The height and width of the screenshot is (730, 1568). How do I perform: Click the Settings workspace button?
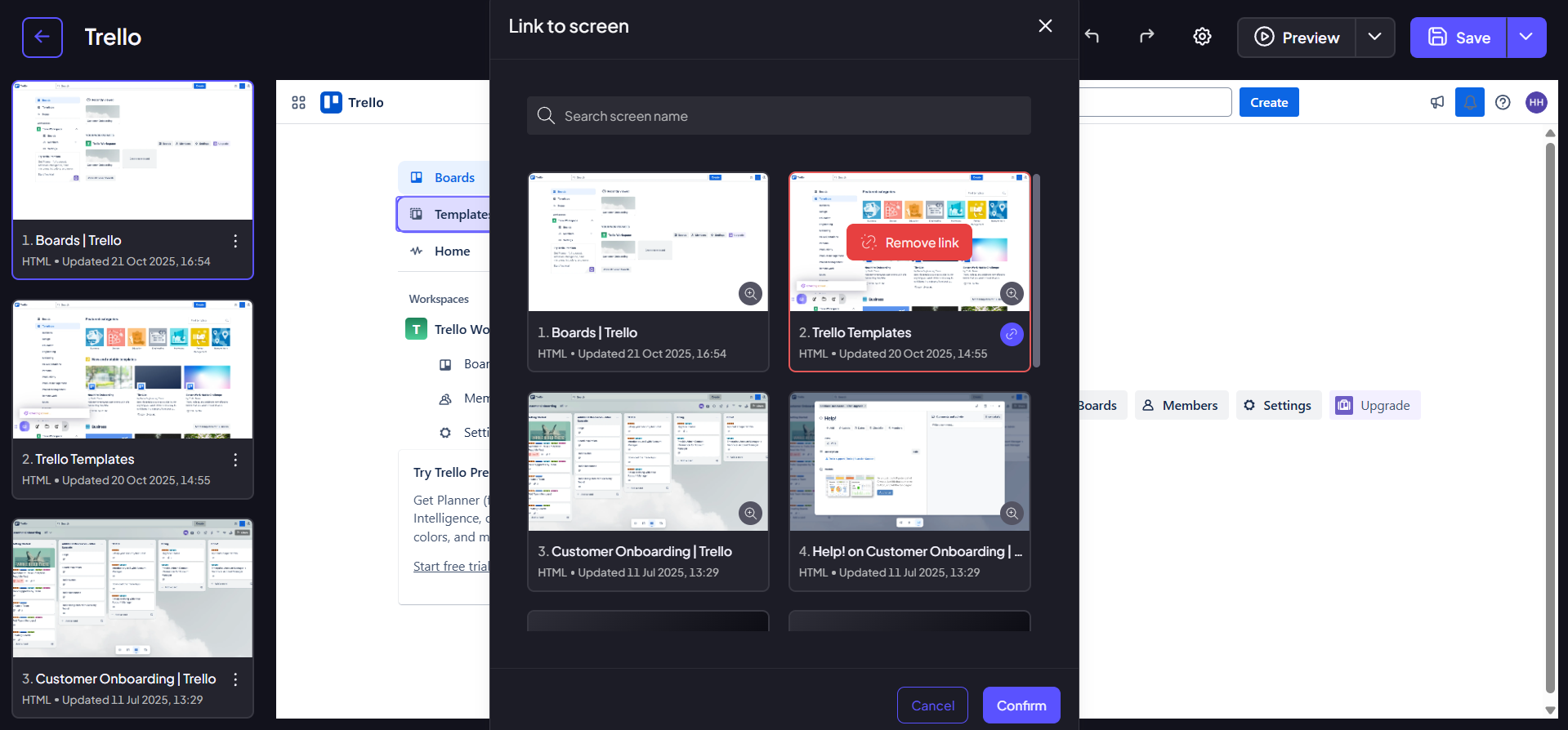1278,405
